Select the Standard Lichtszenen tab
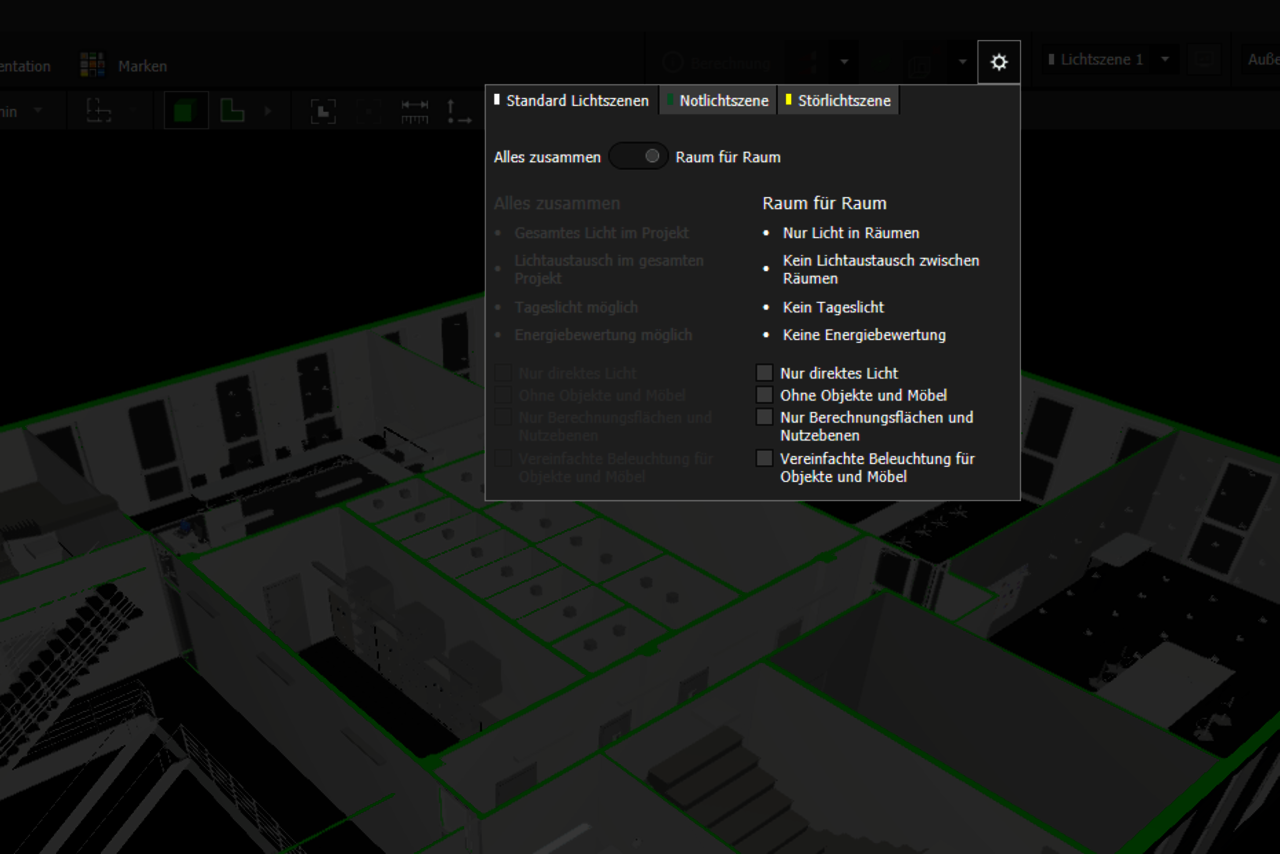The height and width of the screenshot is (854, 1280). 571,101
